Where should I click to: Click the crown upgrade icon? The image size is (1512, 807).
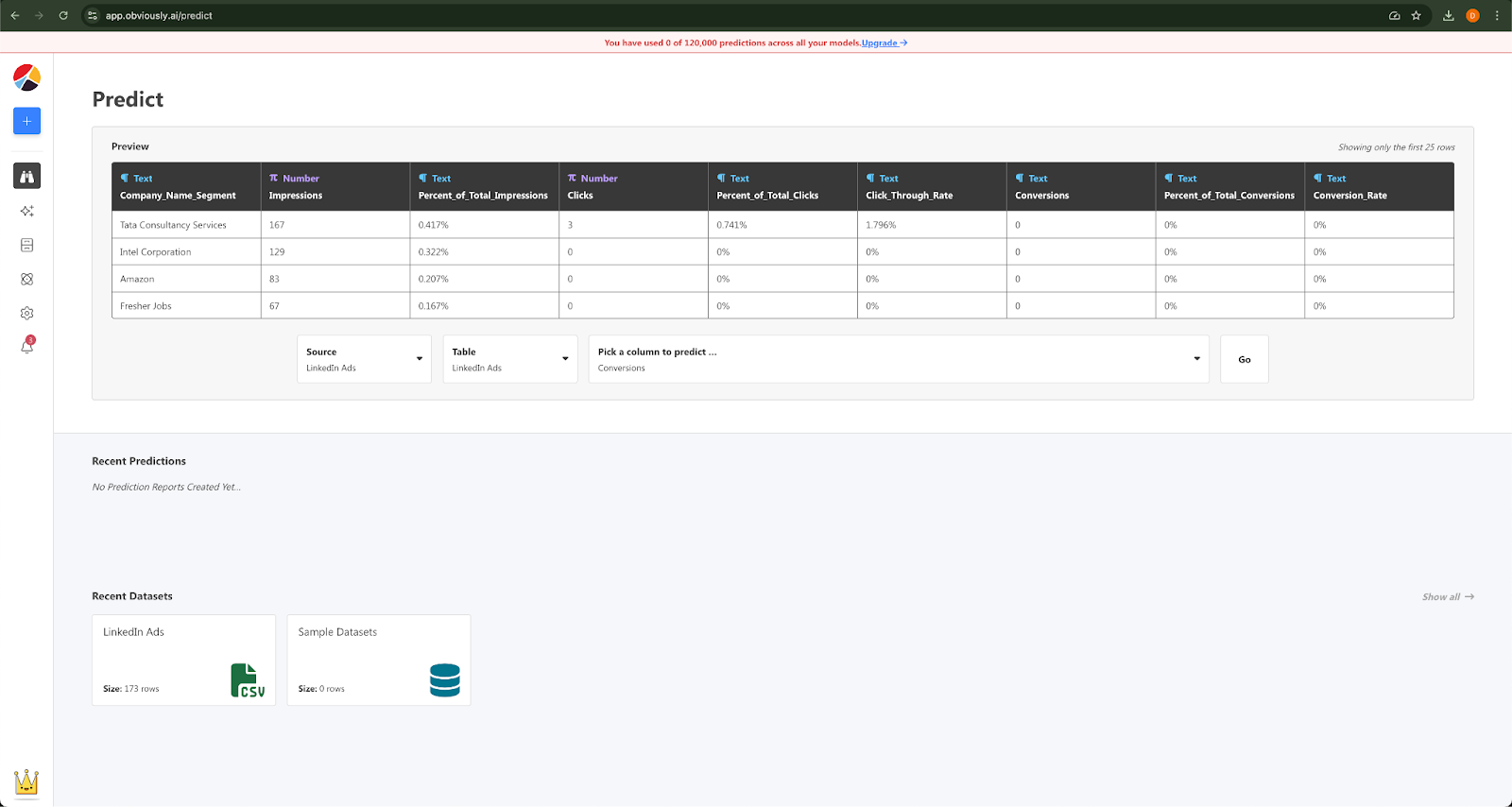tap(26, 781)
